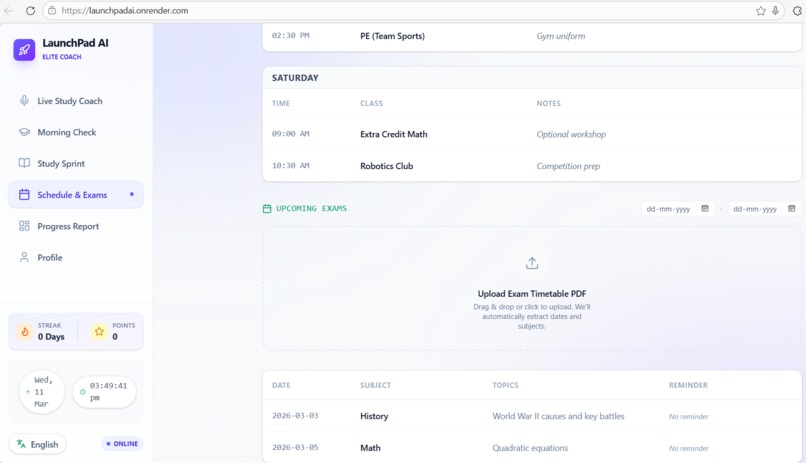
Task: Click the Upload Exam Timetable PDF area
Action: coord(532,289)
